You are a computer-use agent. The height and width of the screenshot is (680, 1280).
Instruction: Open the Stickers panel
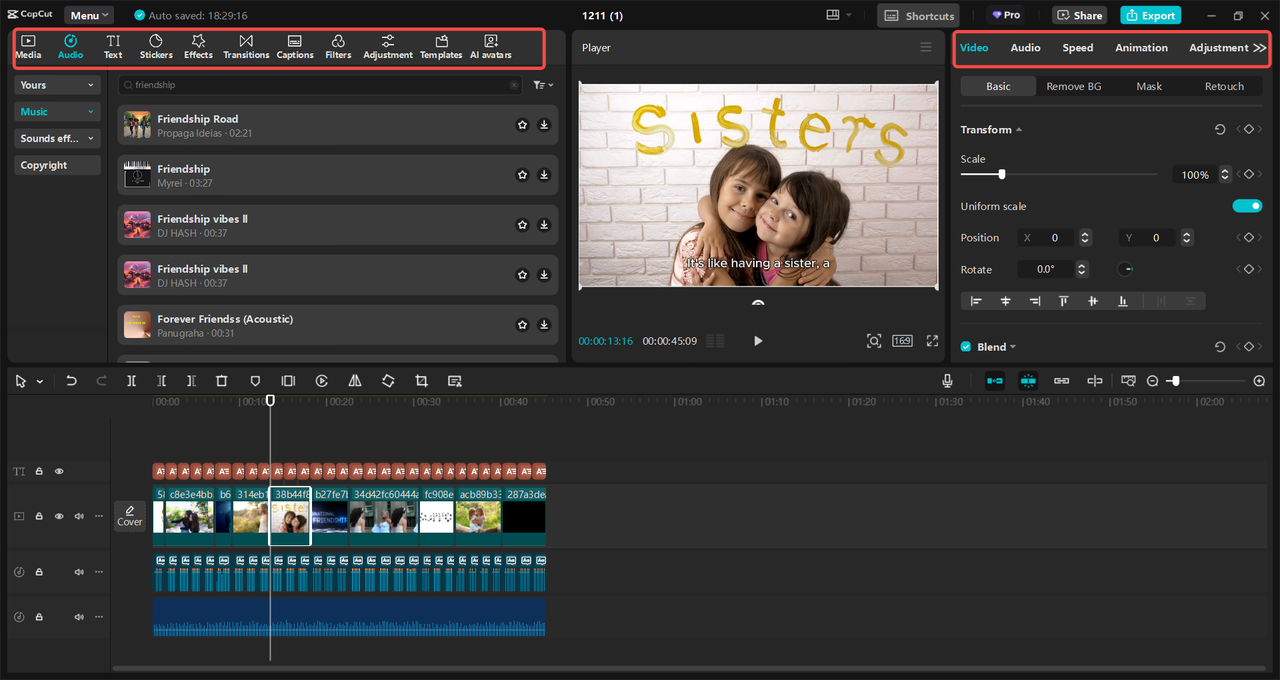coord(156,47)
